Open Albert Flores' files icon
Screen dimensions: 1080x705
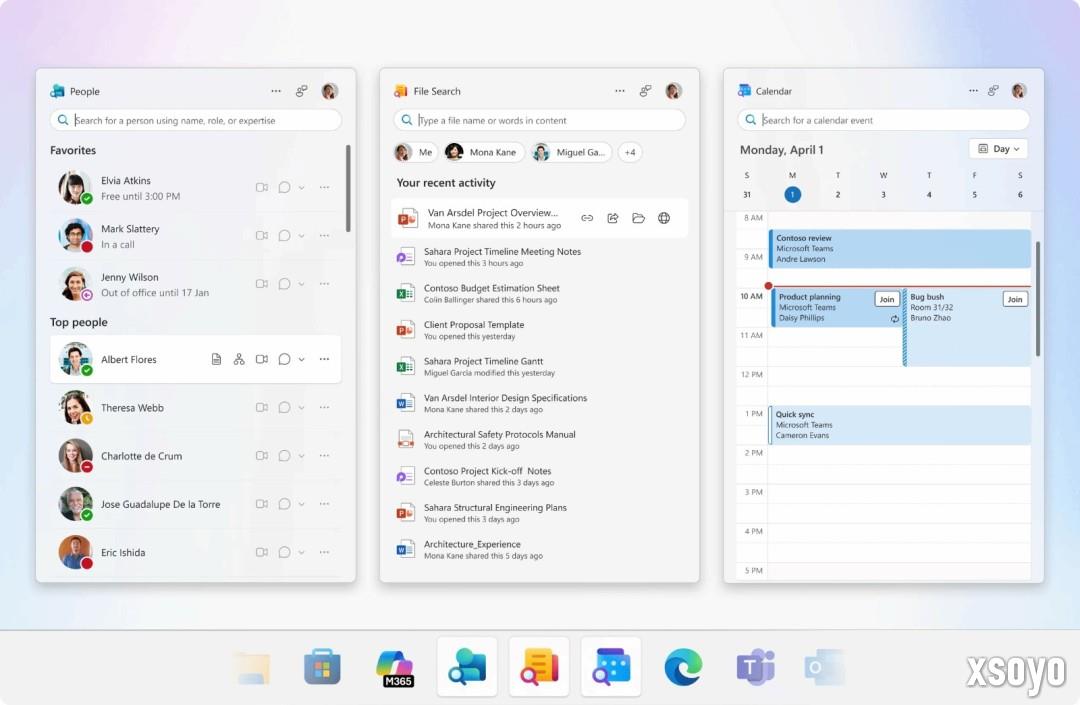tap(216, 359)
